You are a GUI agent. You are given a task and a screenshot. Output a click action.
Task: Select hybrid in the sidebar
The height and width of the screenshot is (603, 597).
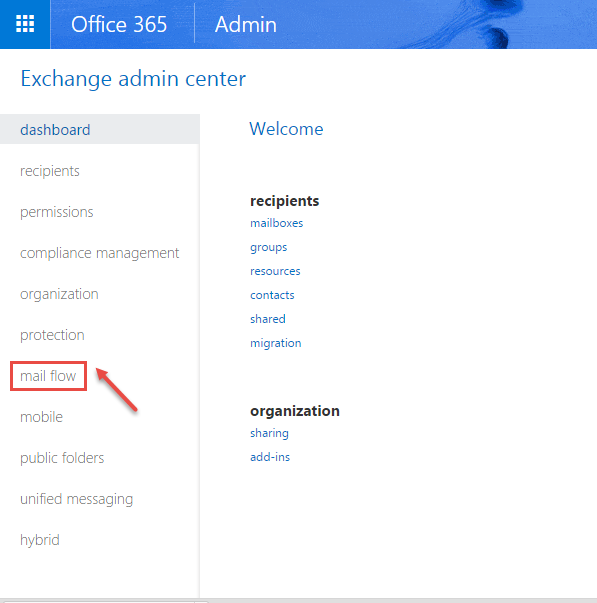coord(40,540)
